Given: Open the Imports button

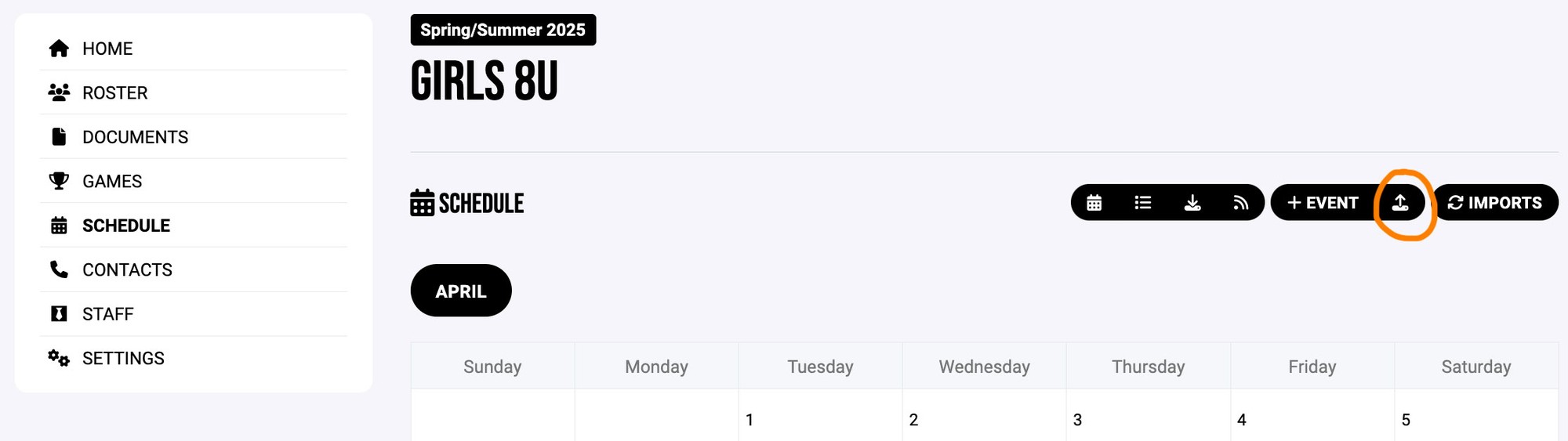Looking at the screenshot, I should [x=1495, y=203].
